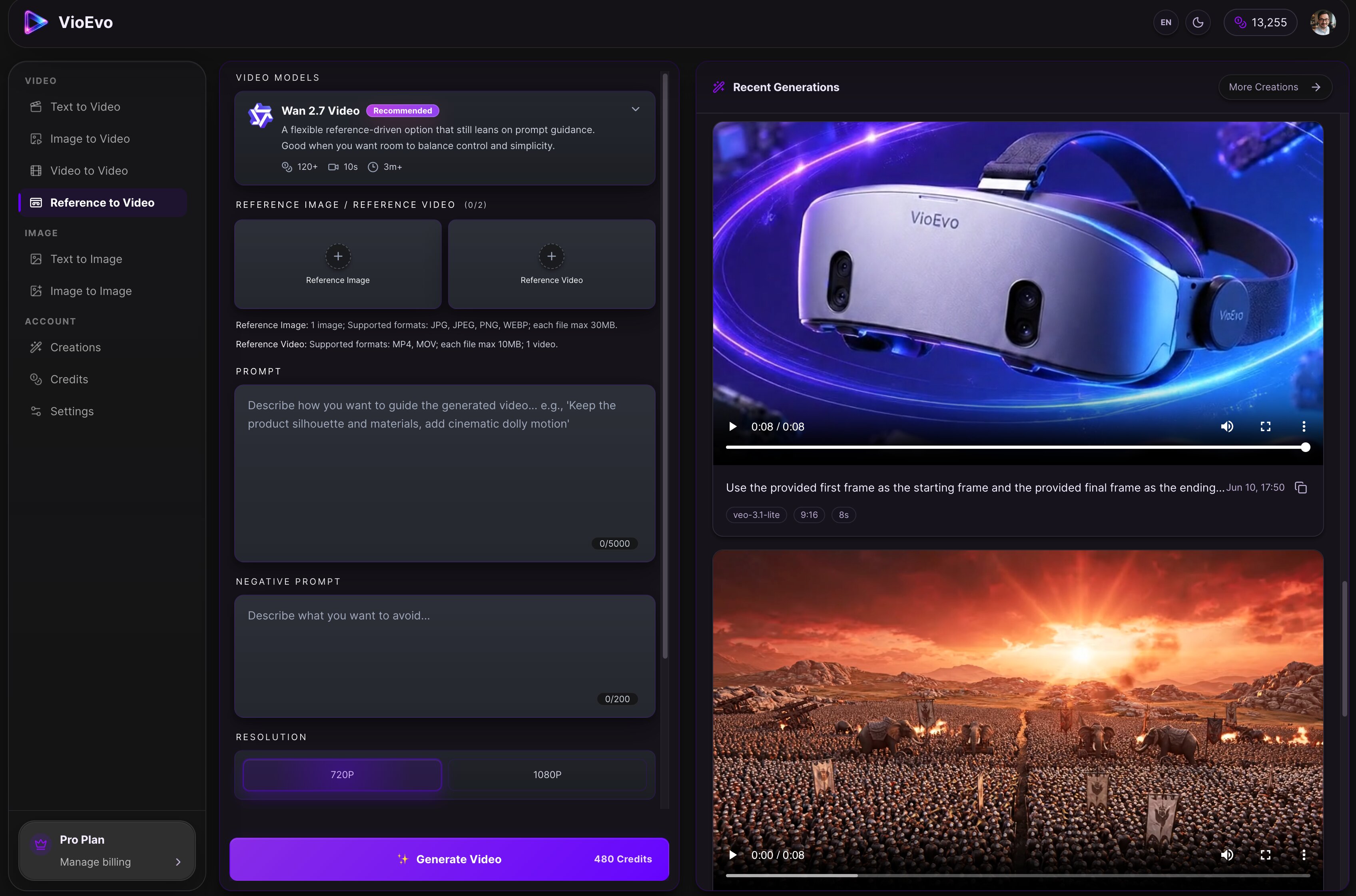Click the 10s duration camera icon
The image size is (1356, 896).
(x=333, y=167)
